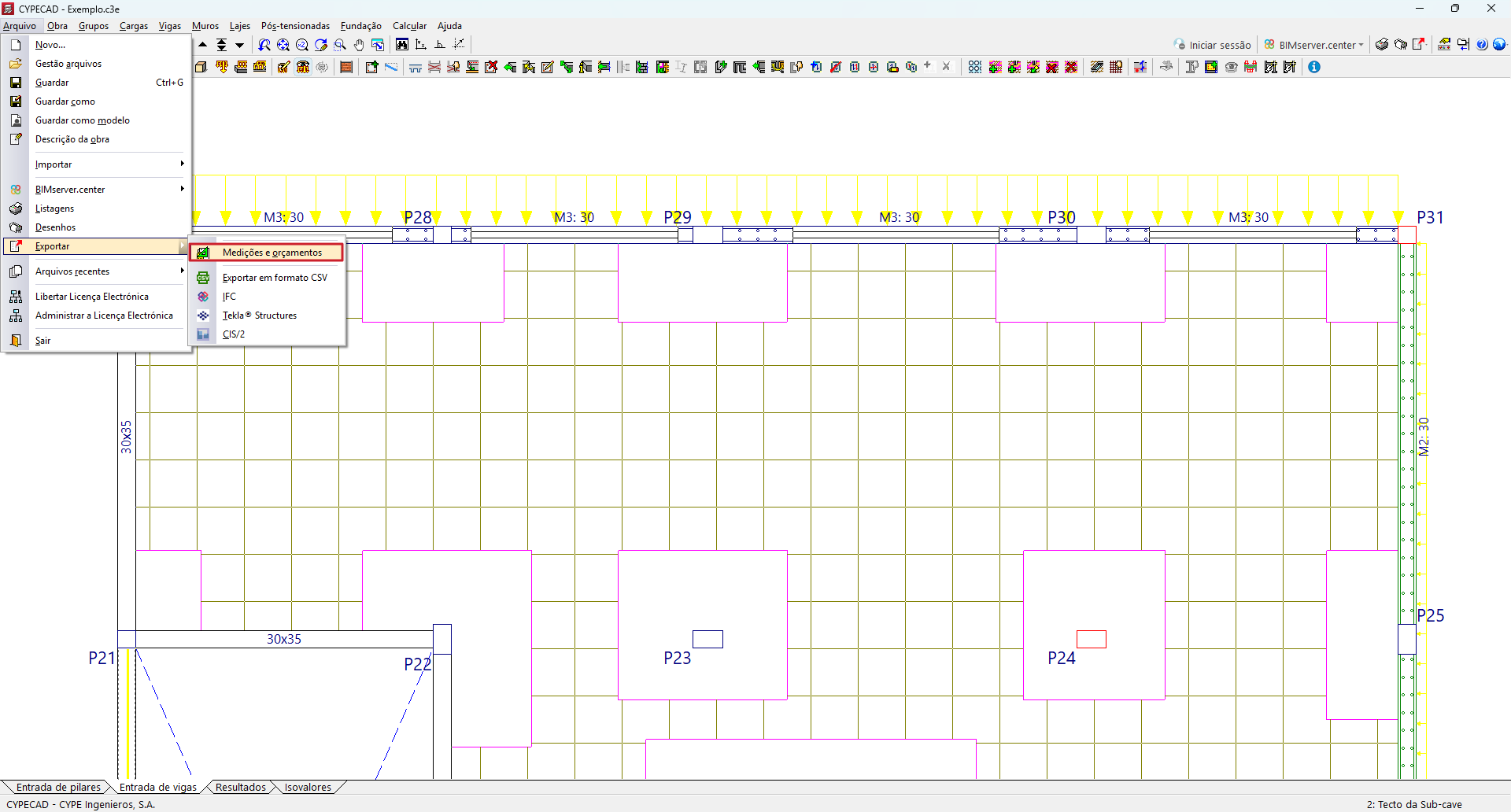Click the Tekla Structures icon in submenu
The image size is (1511, 812).
click(x=203, y=316)
